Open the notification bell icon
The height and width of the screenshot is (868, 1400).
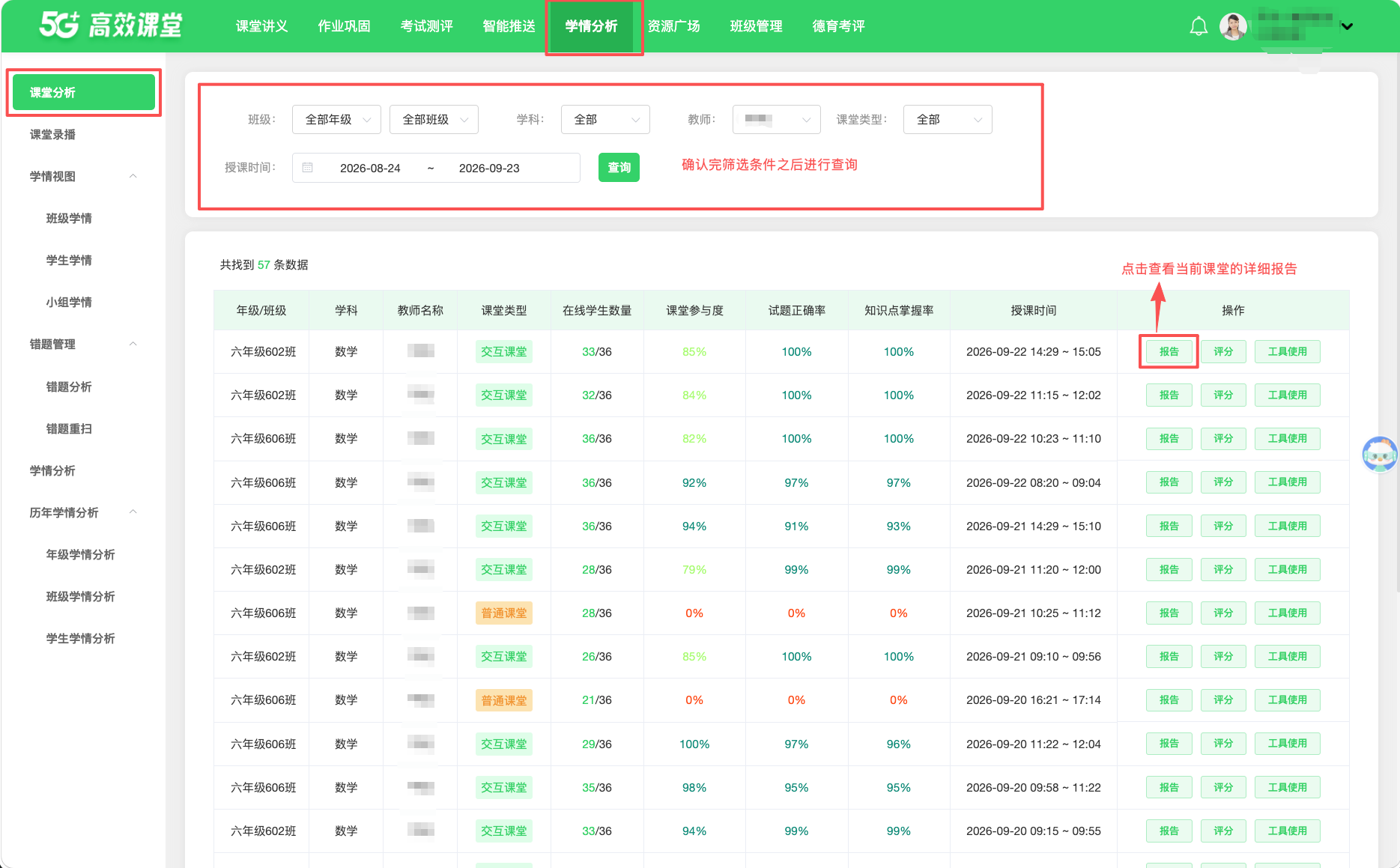click(x=1199, y=26)
